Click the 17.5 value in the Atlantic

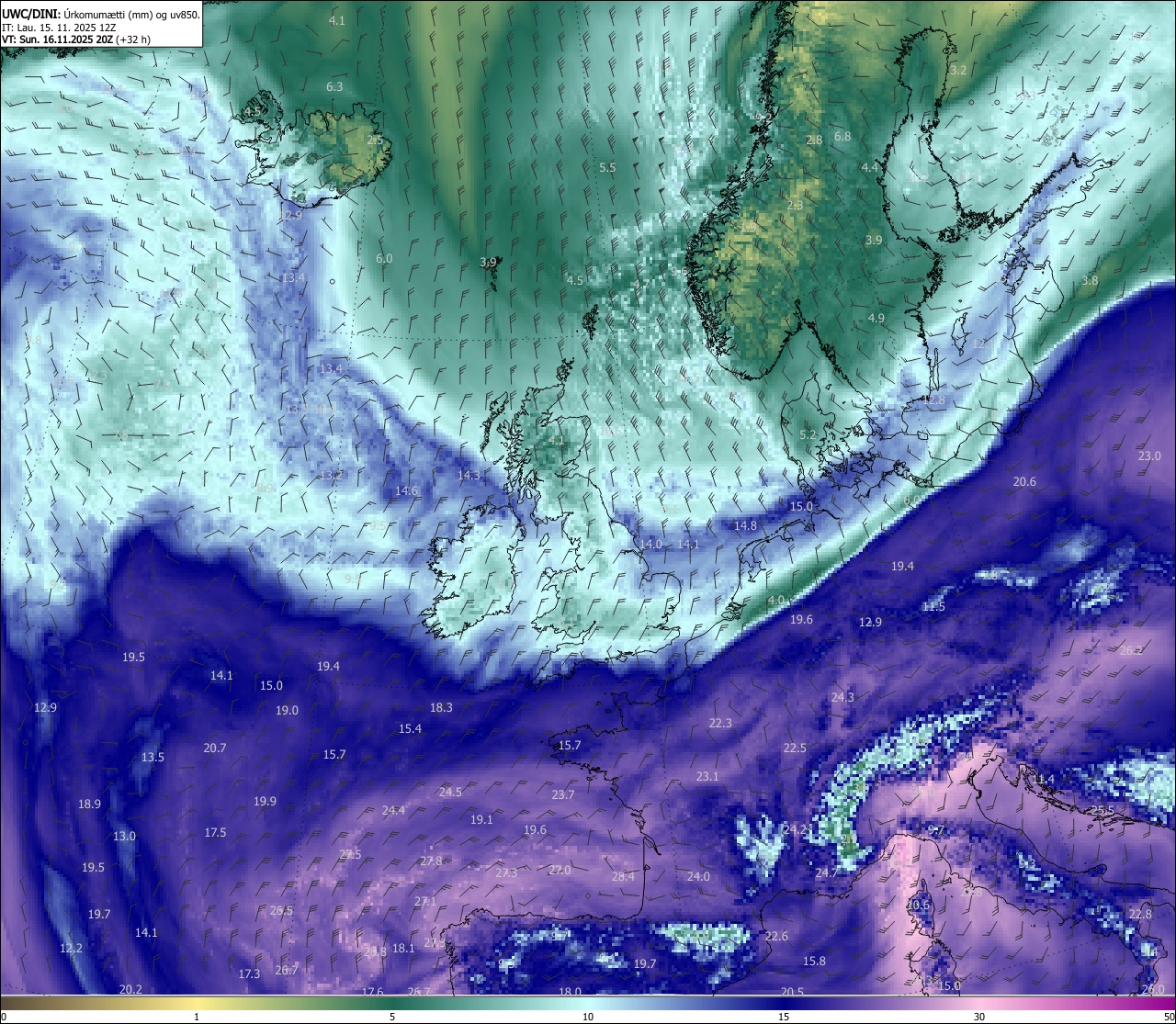pyautogui.click(x=215, y=832)
